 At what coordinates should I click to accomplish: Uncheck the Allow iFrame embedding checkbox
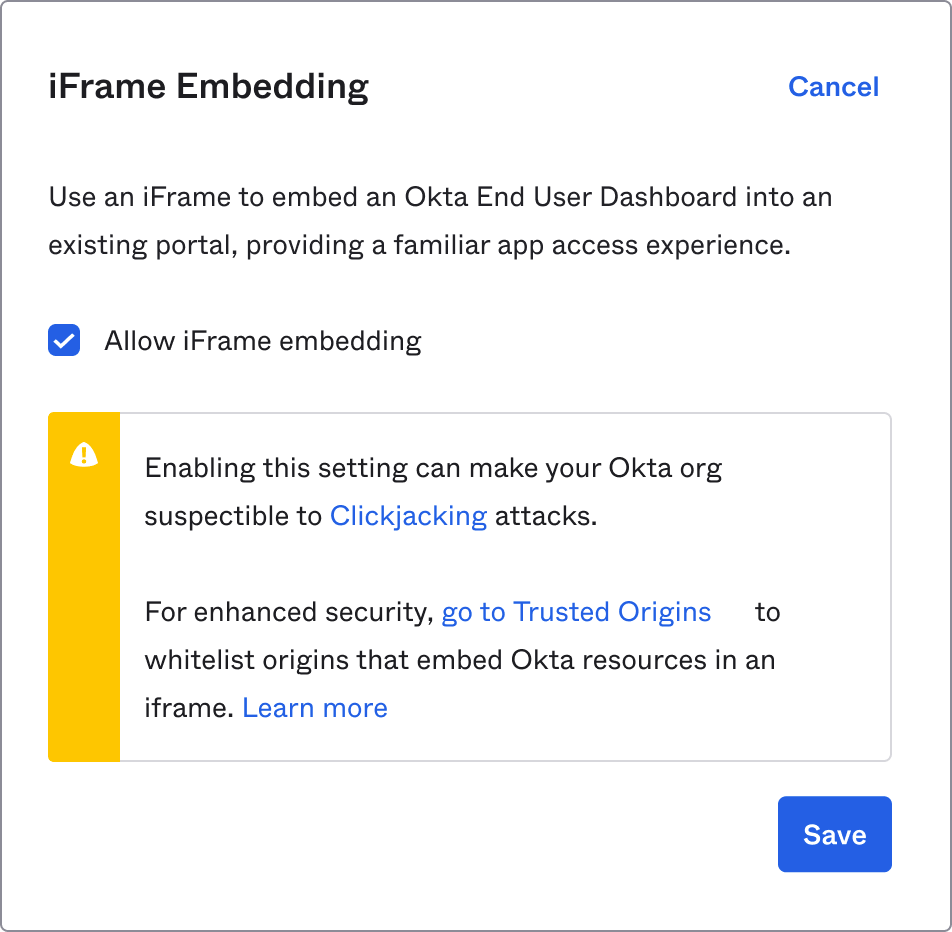coord(64,341)
